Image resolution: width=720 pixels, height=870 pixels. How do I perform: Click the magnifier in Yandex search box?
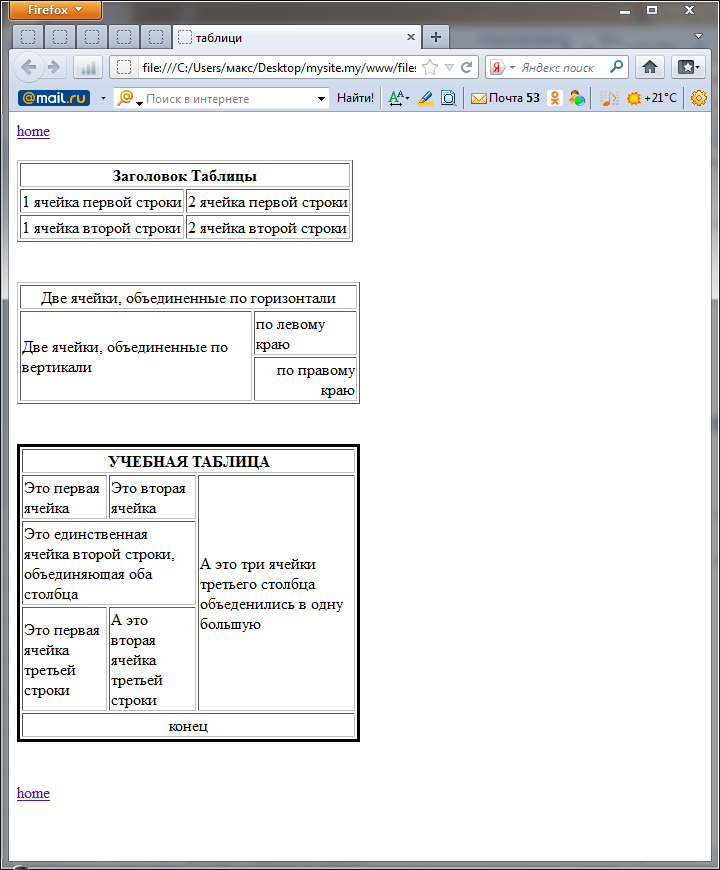pos(616,67)
